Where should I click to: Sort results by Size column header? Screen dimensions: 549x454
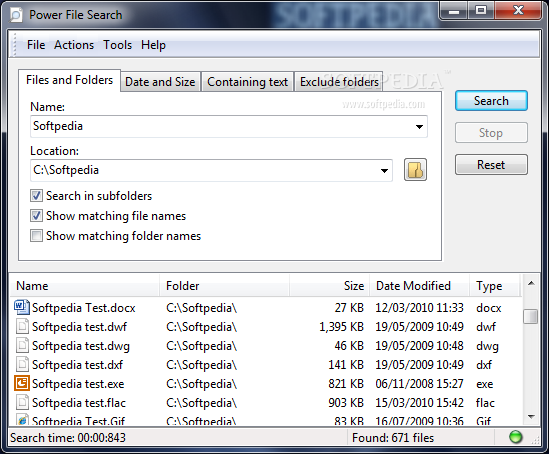tap(329, 286)
